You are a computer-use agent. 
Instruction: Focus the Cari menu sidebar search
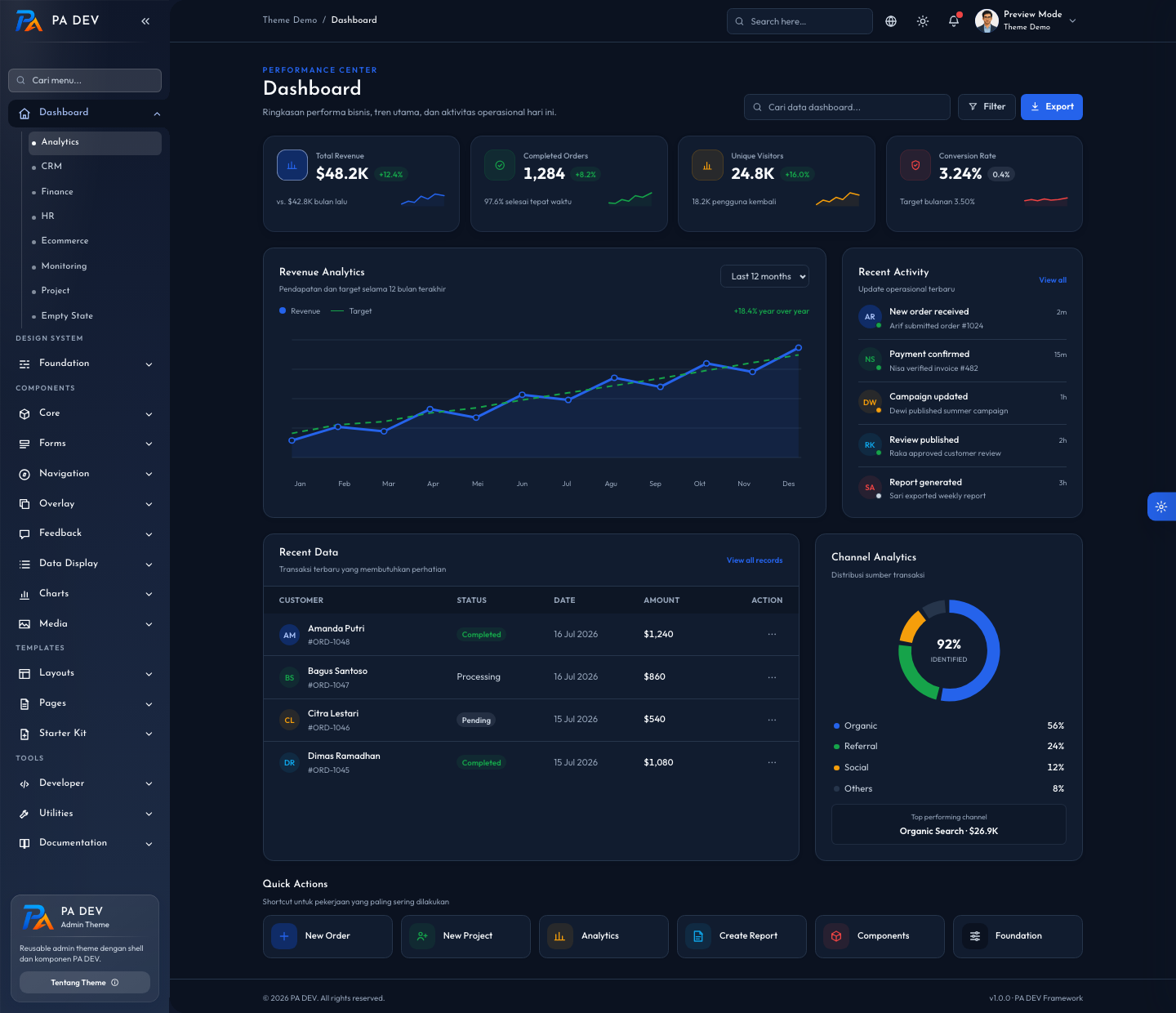85,80
